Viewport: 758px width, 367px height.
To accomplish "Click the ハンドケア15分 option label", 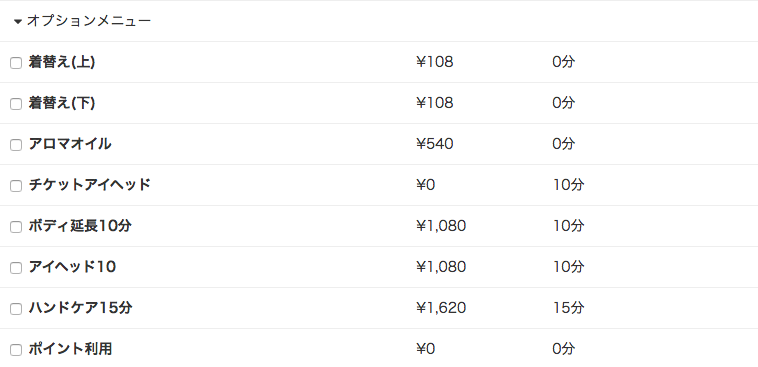I will pos(80,308).
